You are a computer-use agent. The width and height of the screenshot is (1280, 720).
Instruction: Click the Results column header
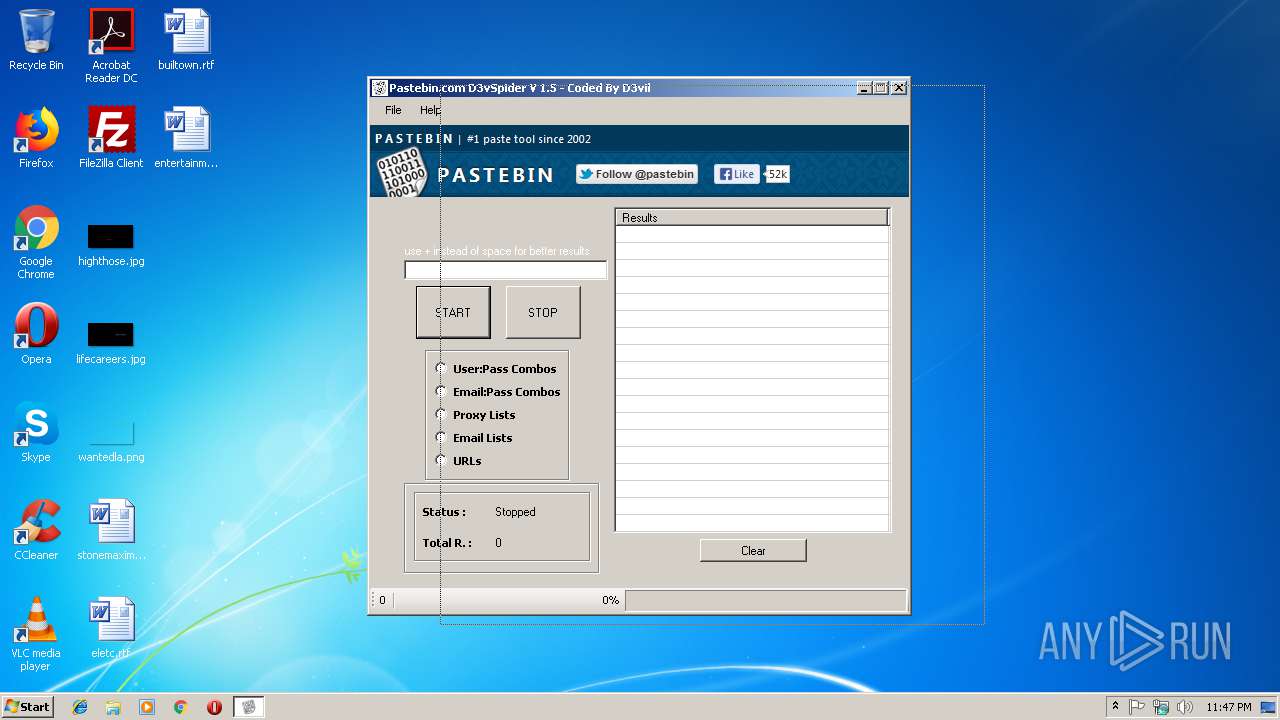click(751, 217)
